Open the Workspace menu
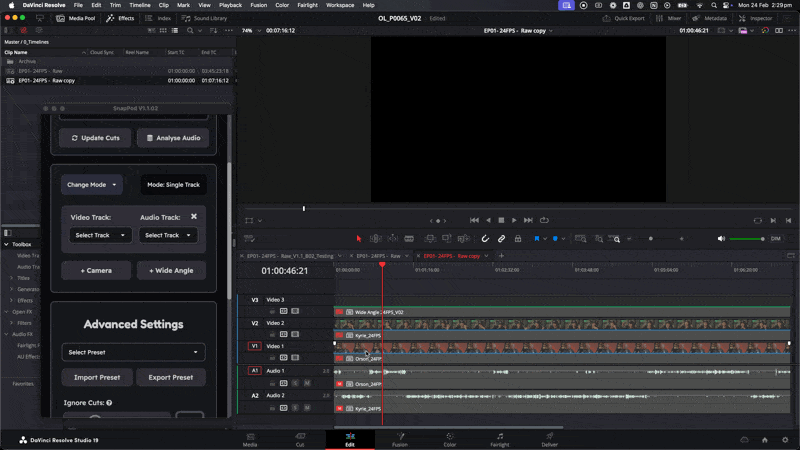The image size is (800, 450). click(340, 5)
